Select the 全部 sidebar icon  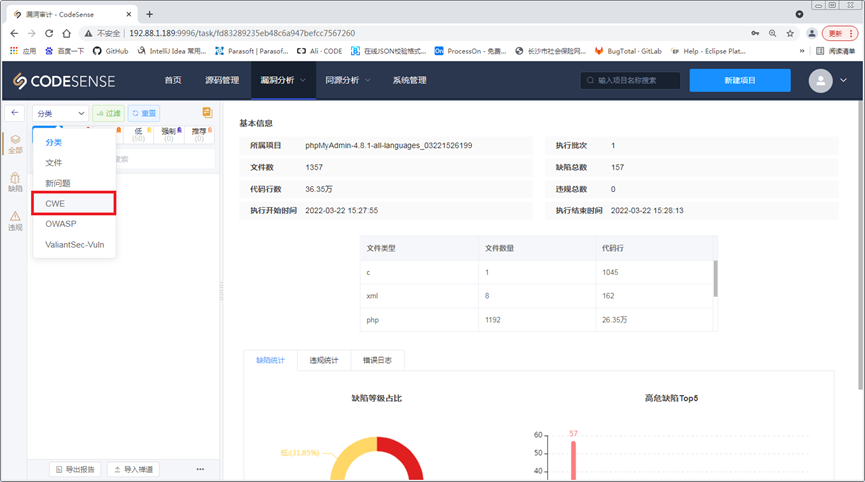15,144
